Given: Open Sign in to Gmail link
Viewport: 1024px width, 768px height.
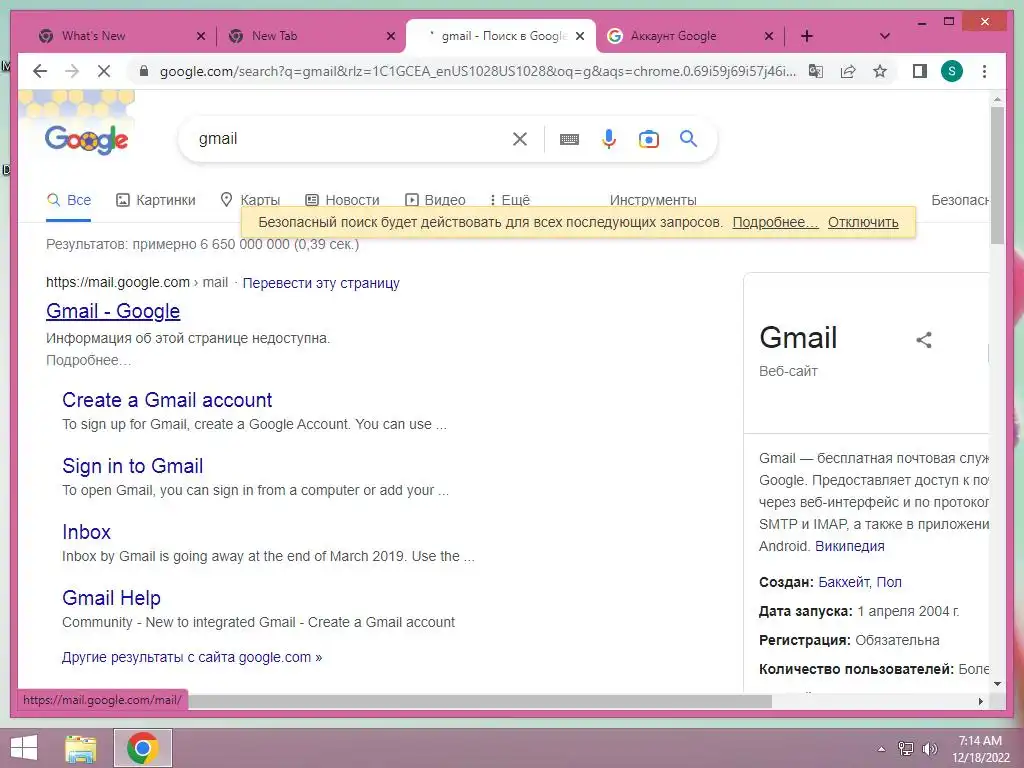Looking at the screenshot, I should point(133,466).
